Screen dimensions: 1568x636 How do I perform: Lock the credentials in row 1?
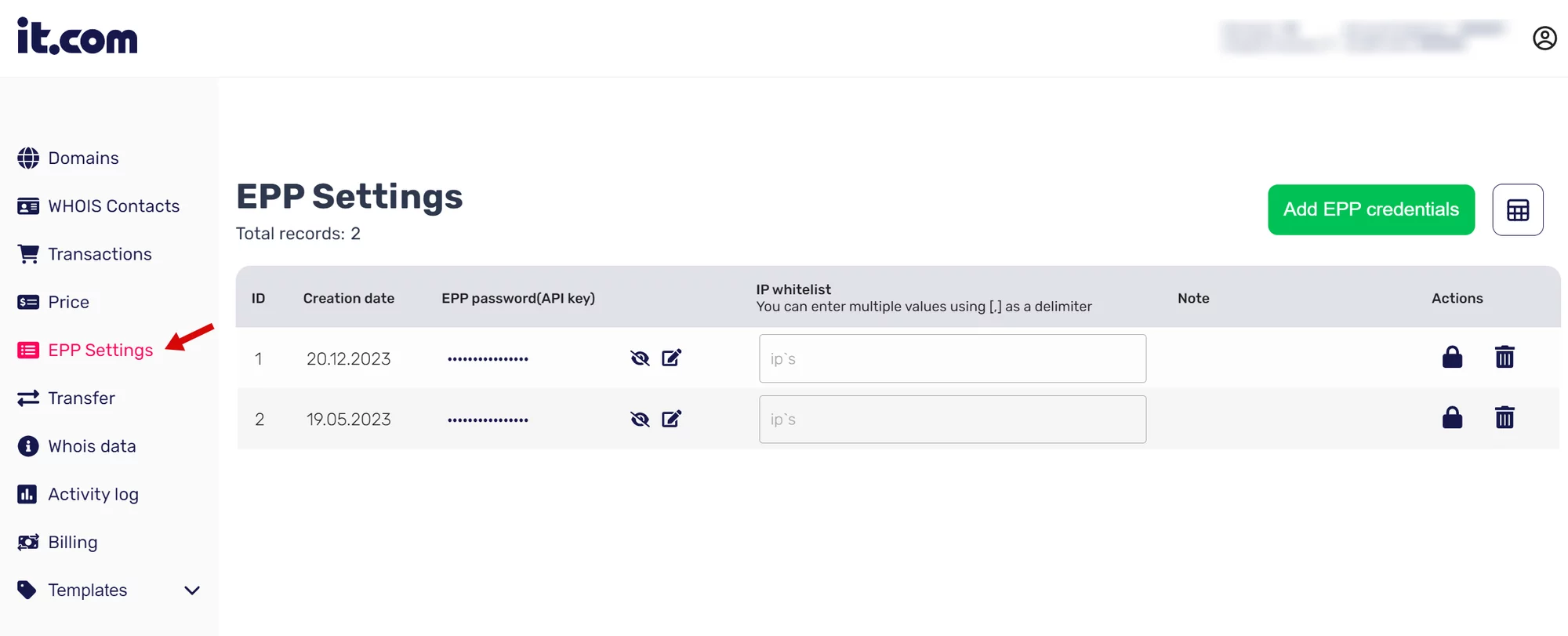[x=1452, y=358]
